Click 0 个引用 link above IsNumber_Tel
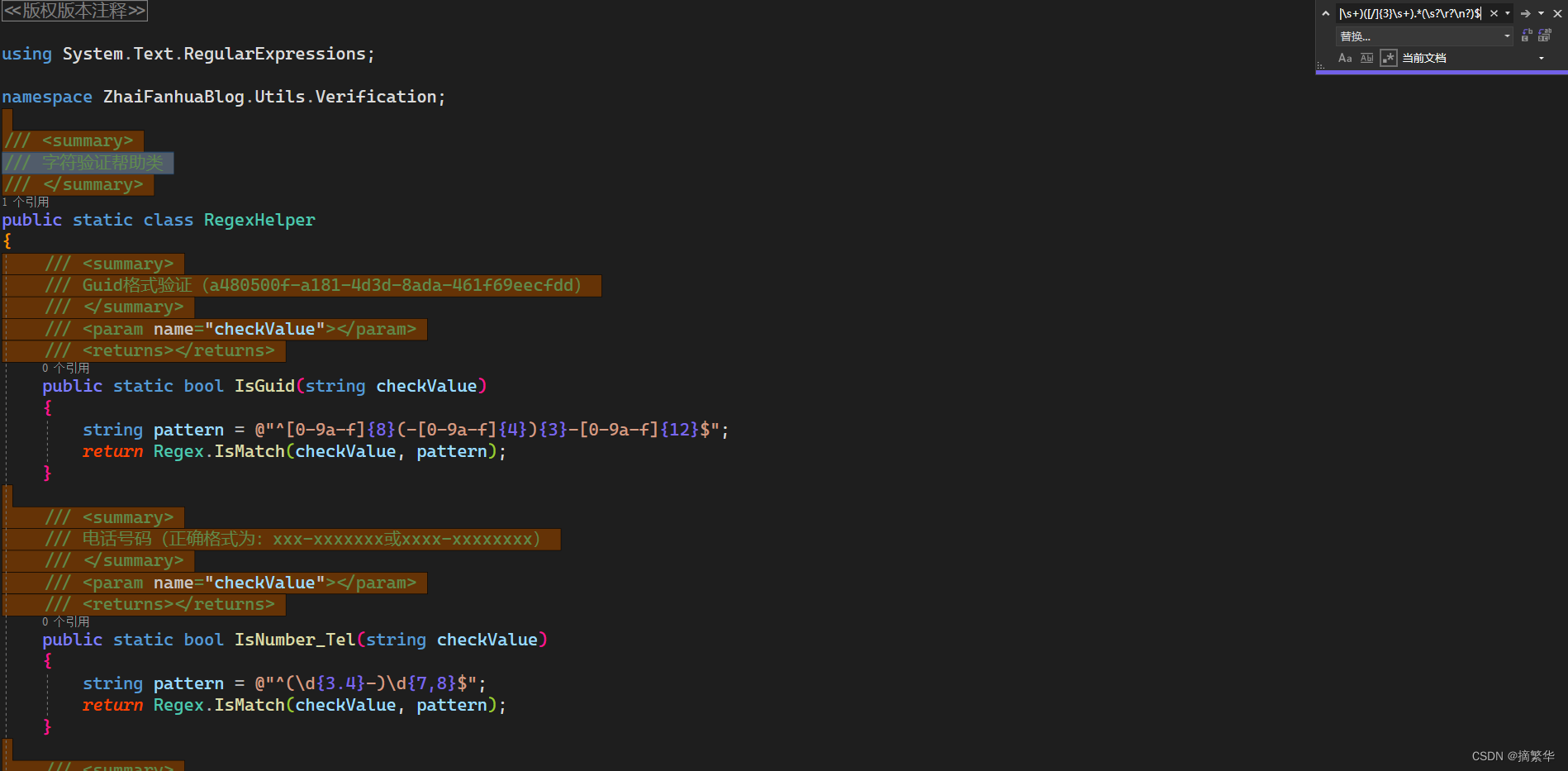1568x771 pixels. coord(66,621)
